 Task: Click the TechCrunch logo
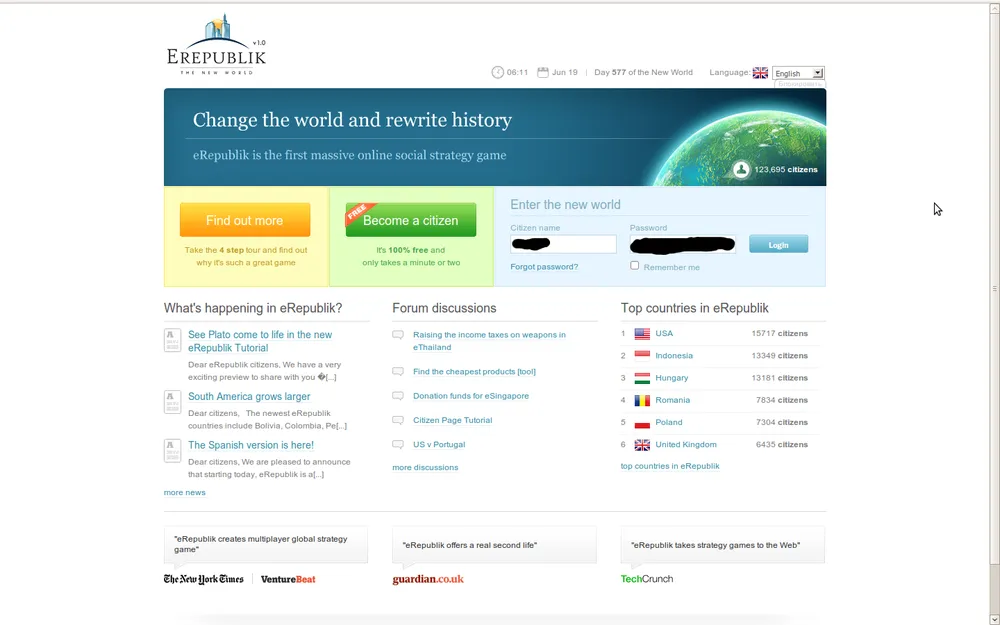click(x=647, y=579)
